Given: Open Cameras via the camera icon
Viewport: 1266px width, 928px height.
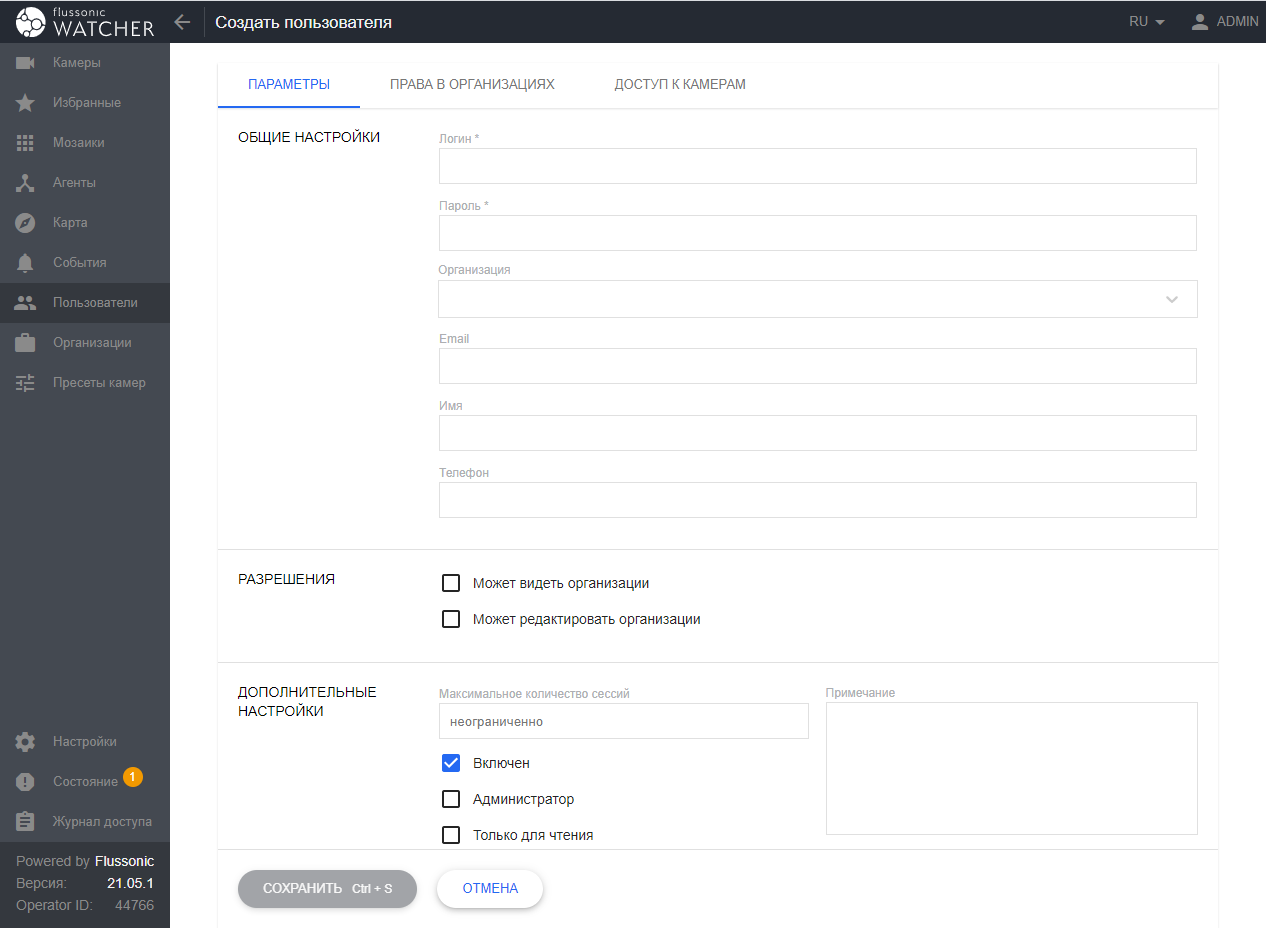Looking at the screenshot, I should 26,63.
